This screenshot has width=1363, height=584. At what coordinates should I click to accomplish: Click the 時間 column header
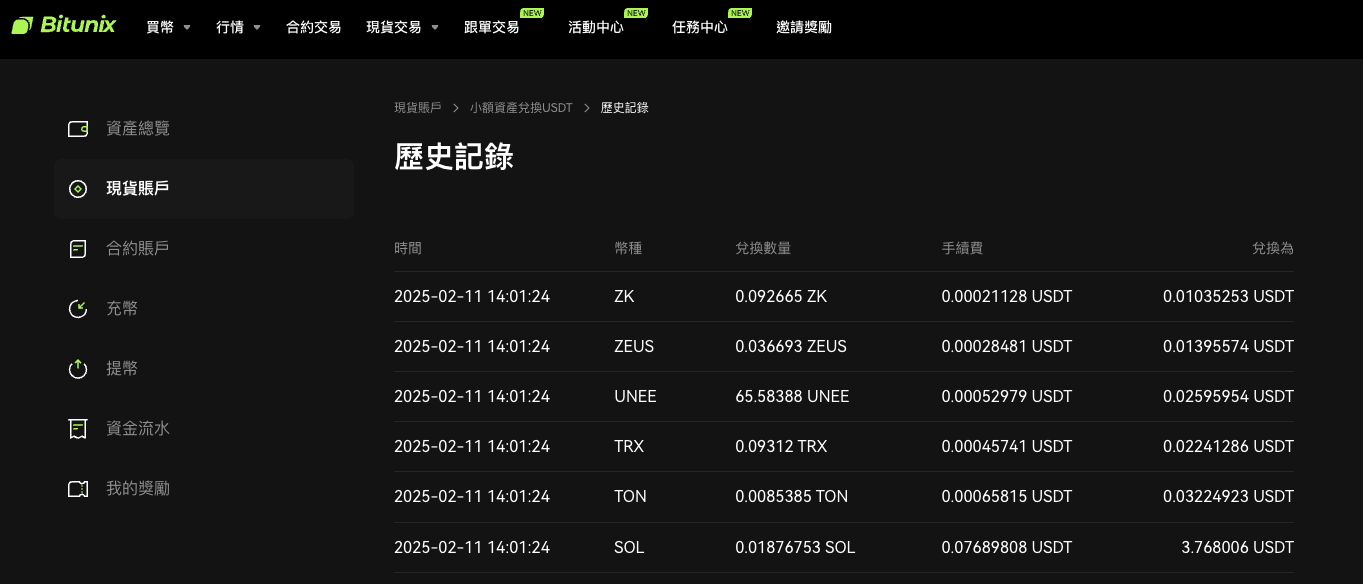click(408, 248)
